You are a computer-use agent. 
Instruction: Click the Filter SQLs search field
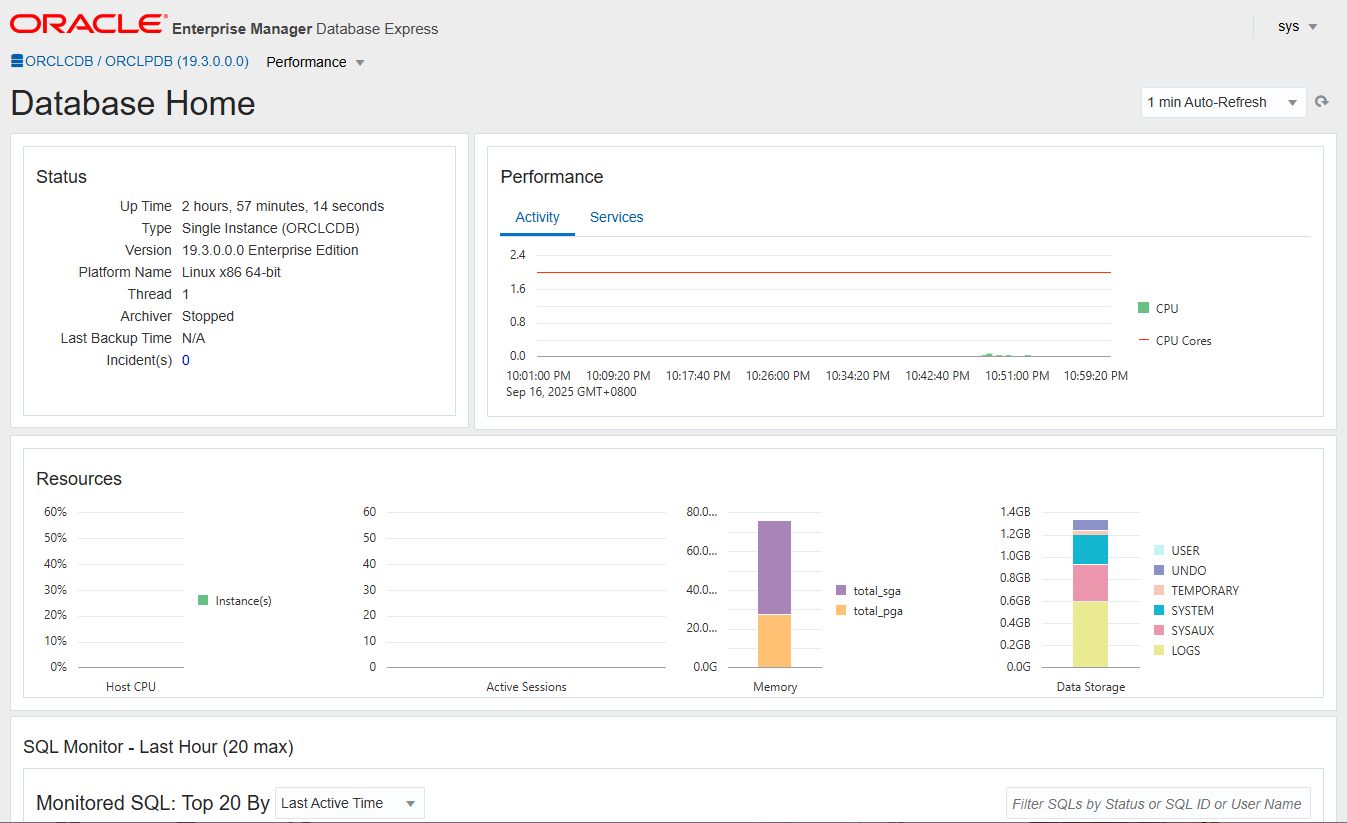point(1157,802)
